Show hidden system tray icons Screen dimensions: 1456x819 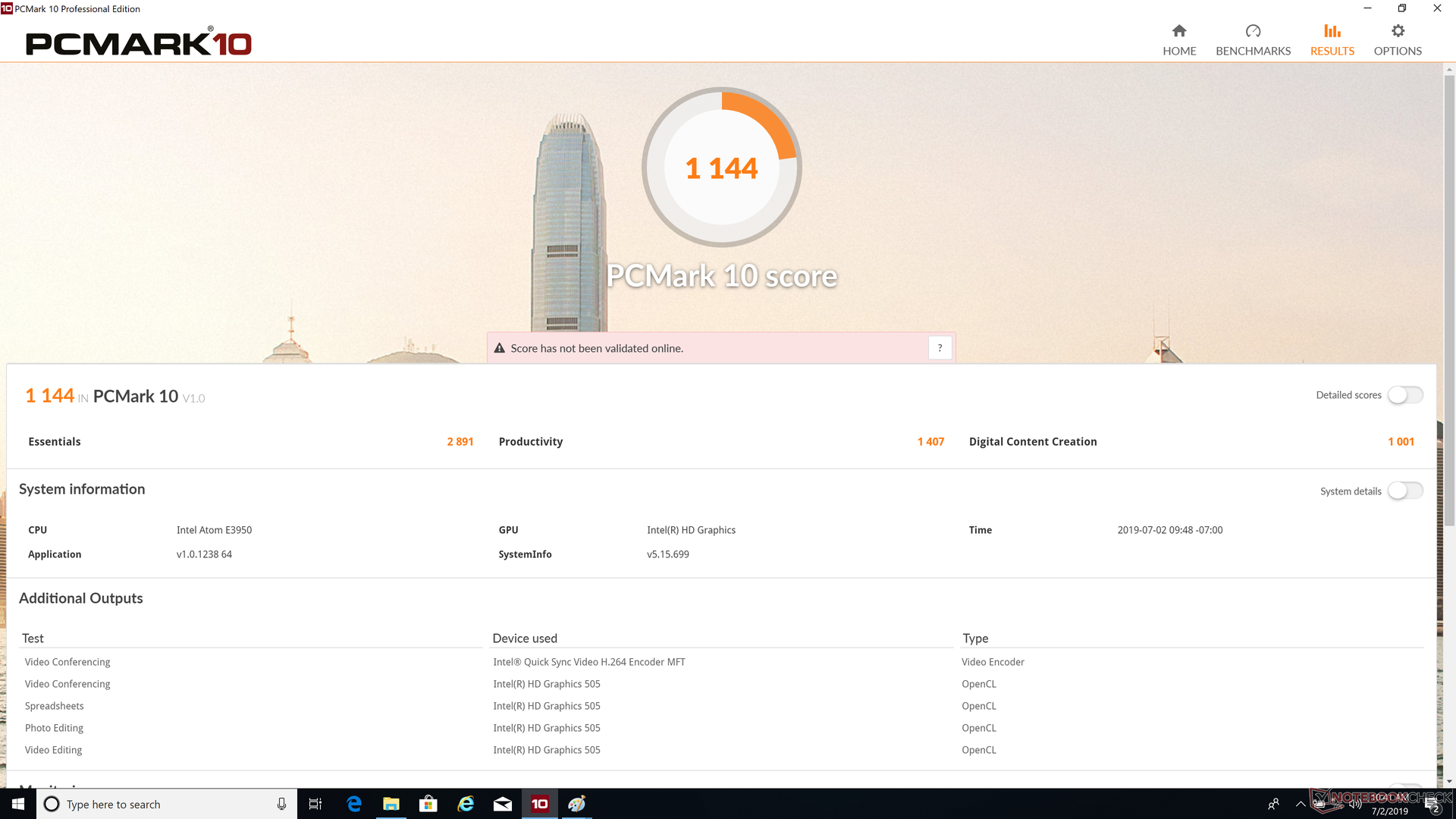(x=1301, y=804)
